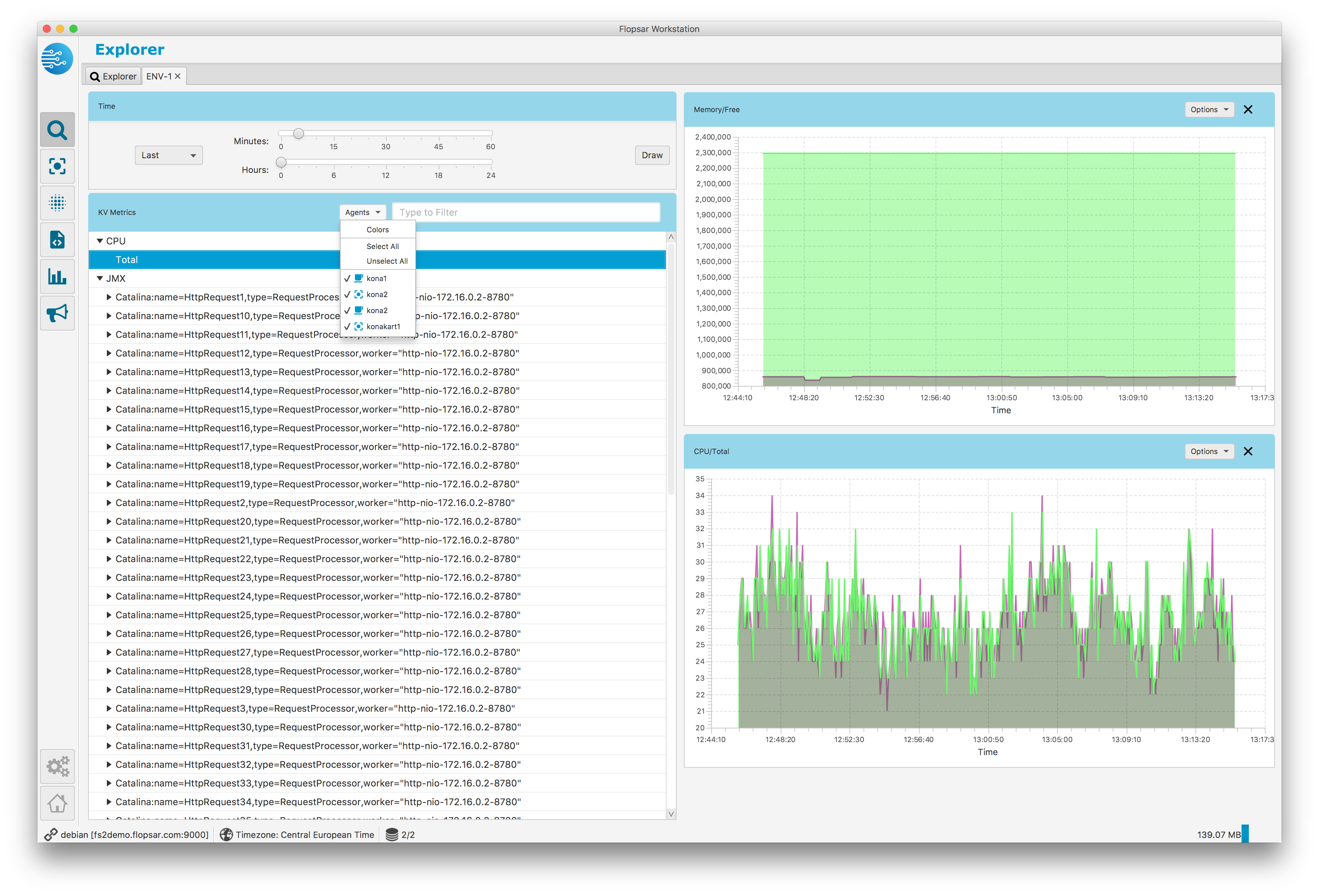
Task: Open the Last time range combo box
Action: pyautogui.click(x=169, y=155)
